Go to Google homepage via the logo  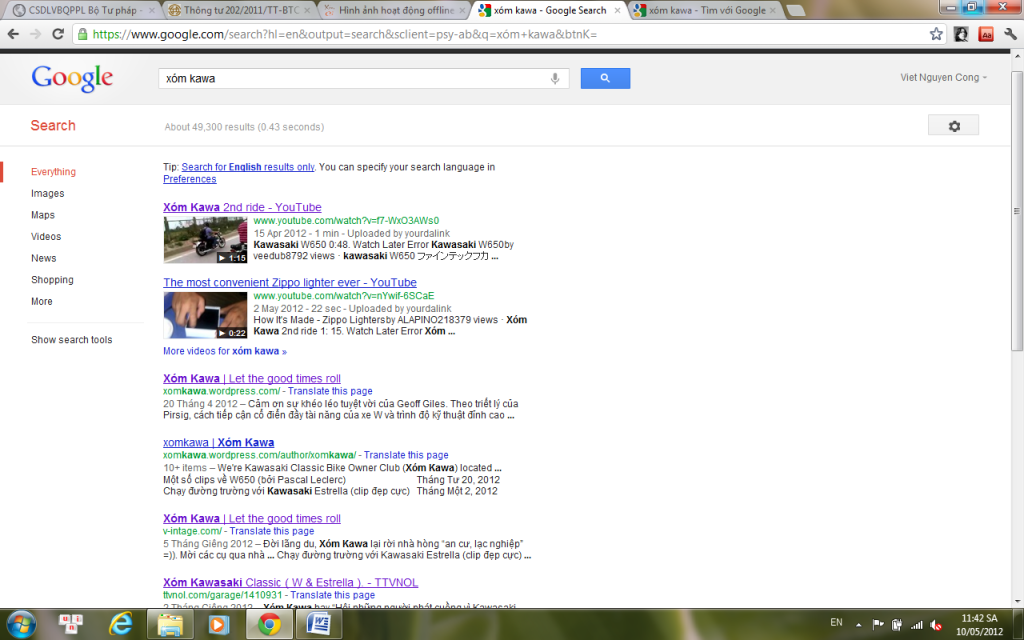[72, 78]
